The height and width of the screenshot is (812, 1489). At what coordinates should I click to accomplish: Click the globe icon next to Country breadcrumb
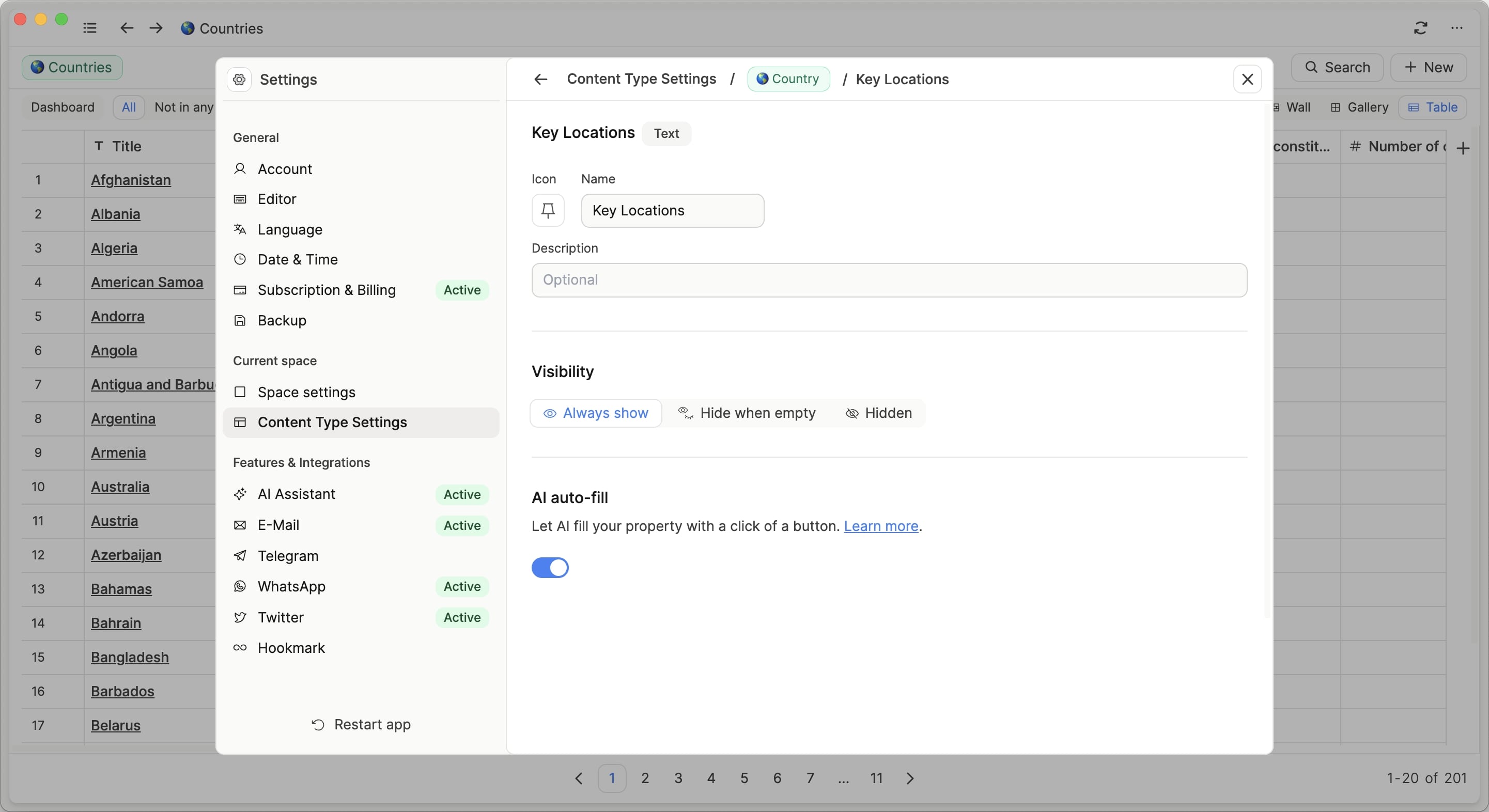coord(762,79)
